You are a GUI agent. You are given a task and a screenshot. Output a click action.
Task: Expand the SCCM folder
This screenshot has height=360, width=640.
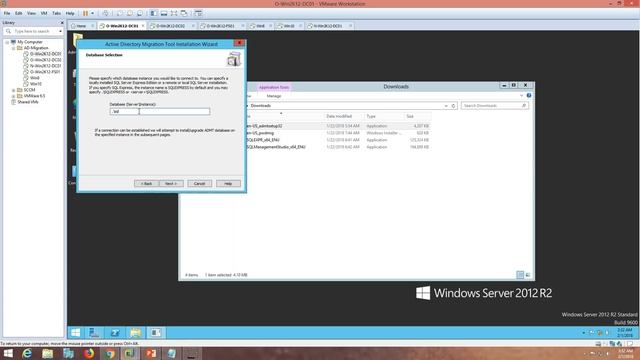coord(13,90)
